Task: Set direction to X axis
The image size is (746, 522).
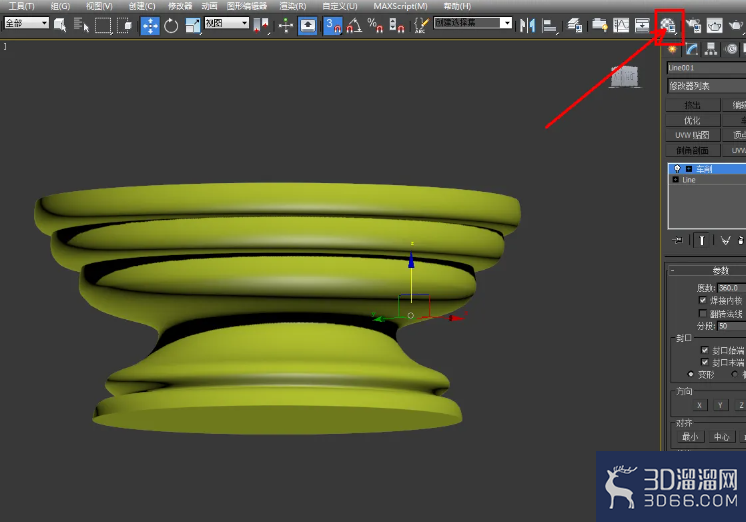Action: coord(699,405)
